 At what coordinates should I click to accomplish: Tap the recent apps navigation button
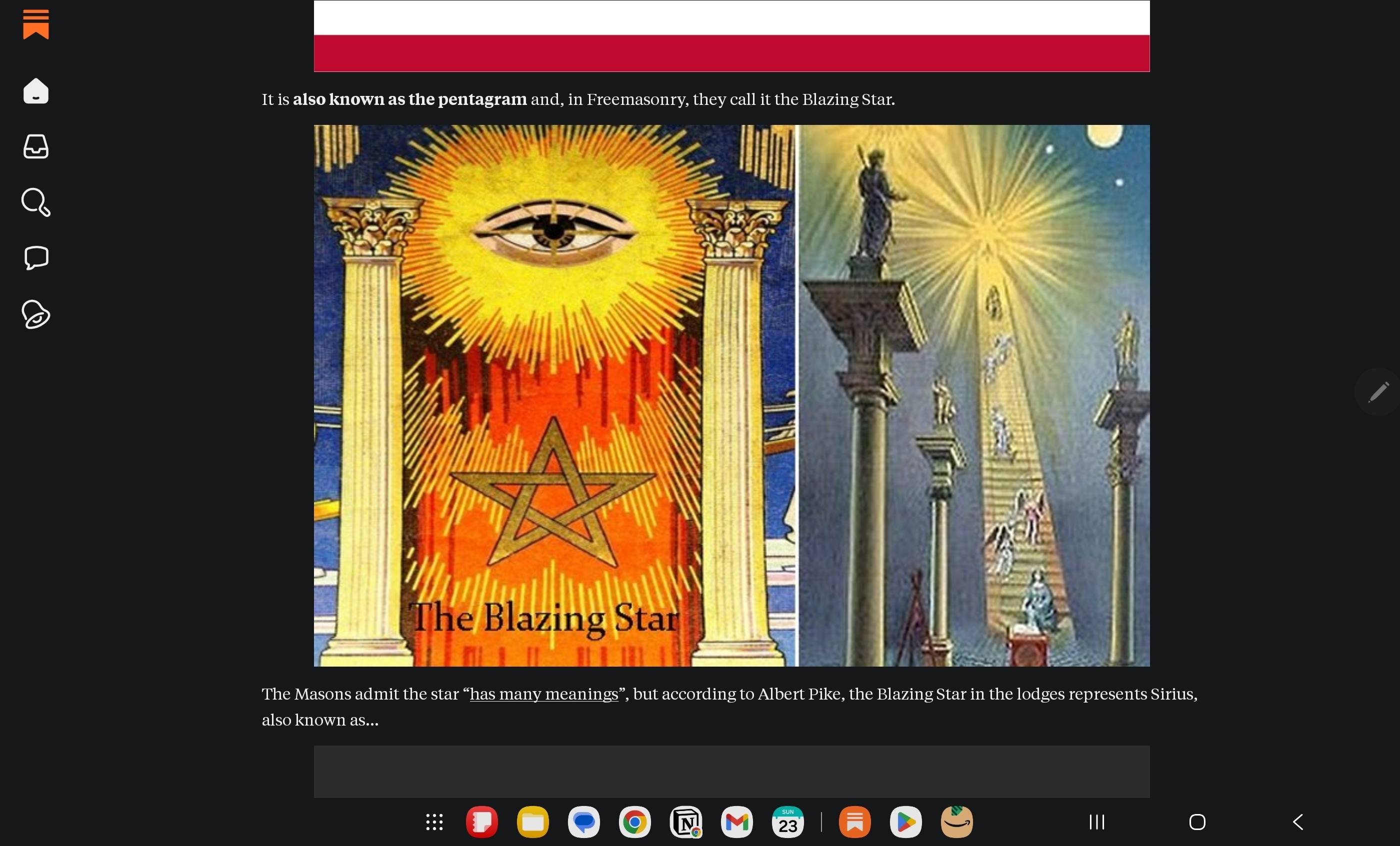(x=1096, y=822)
